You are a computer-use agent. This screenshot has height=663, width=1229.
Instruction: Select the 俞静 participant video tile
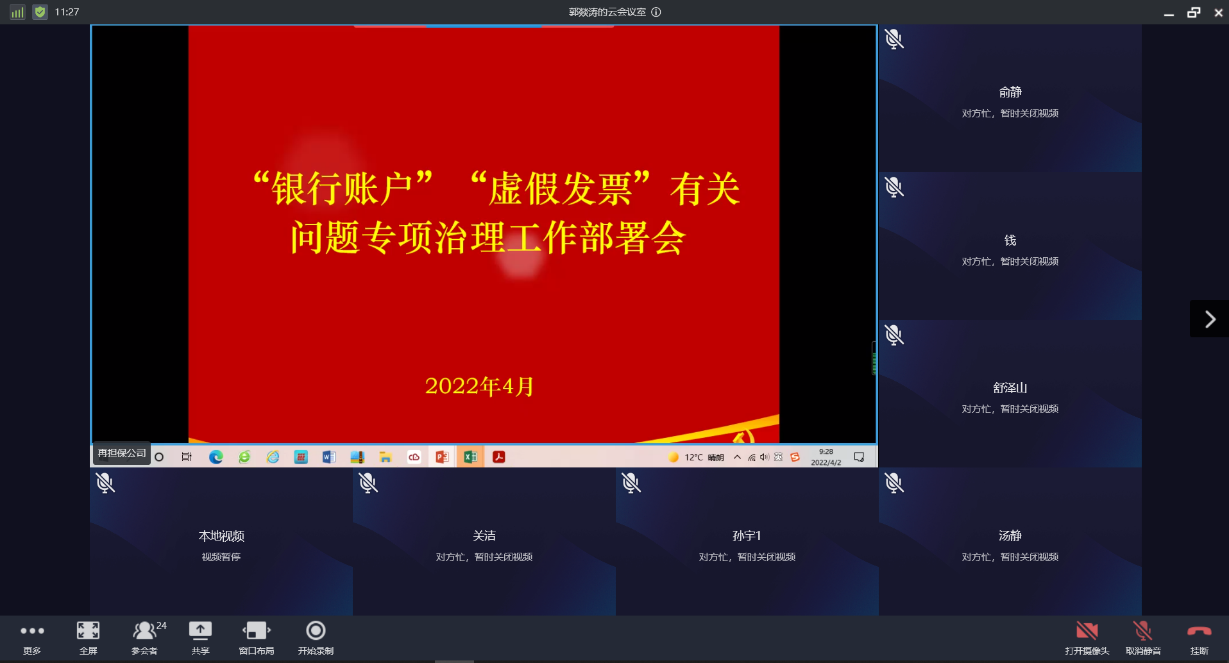point(1010,99)
